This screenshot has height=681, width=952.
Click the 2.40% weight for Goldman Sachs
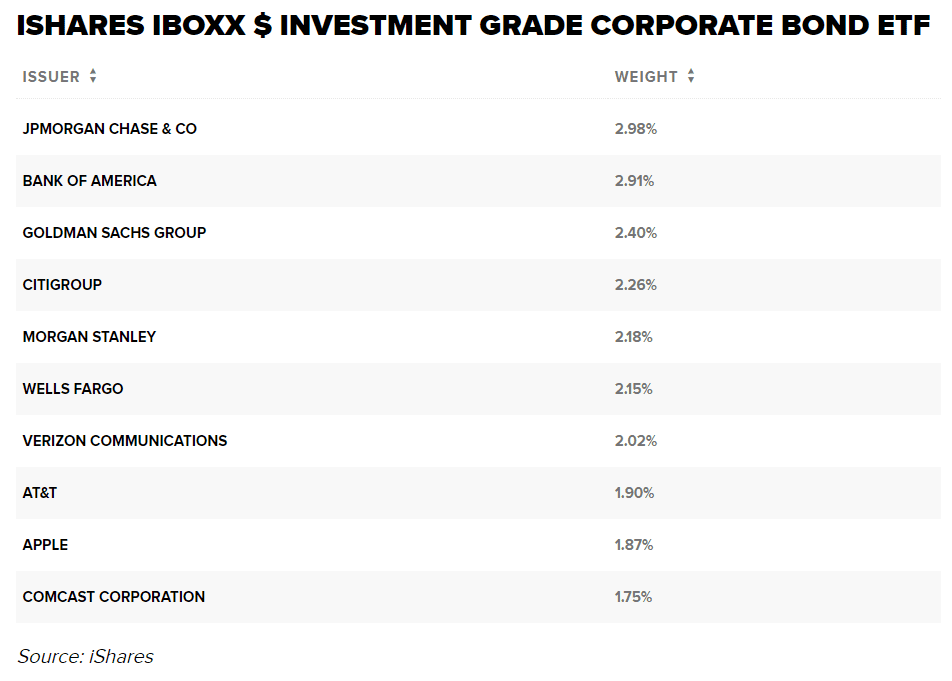click(x=636, y=233)
